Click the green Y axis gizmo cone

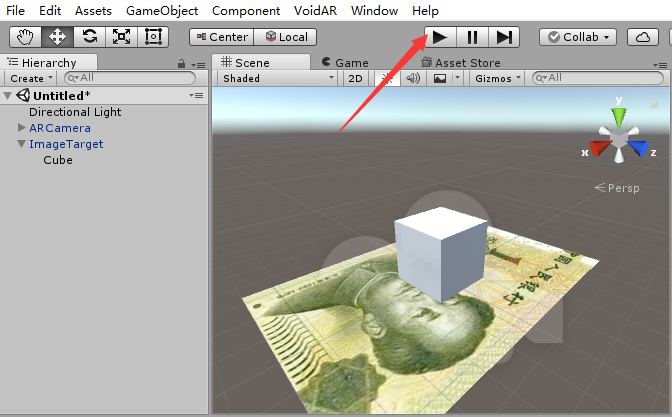(618, 117)
